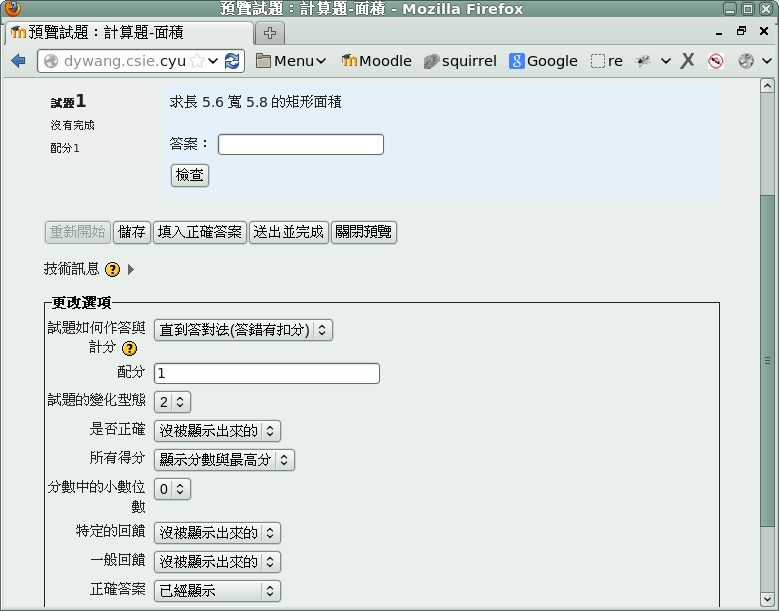Click the X toolbar icon
Viewport: 779px width, 611px height.
pos(687,61)
